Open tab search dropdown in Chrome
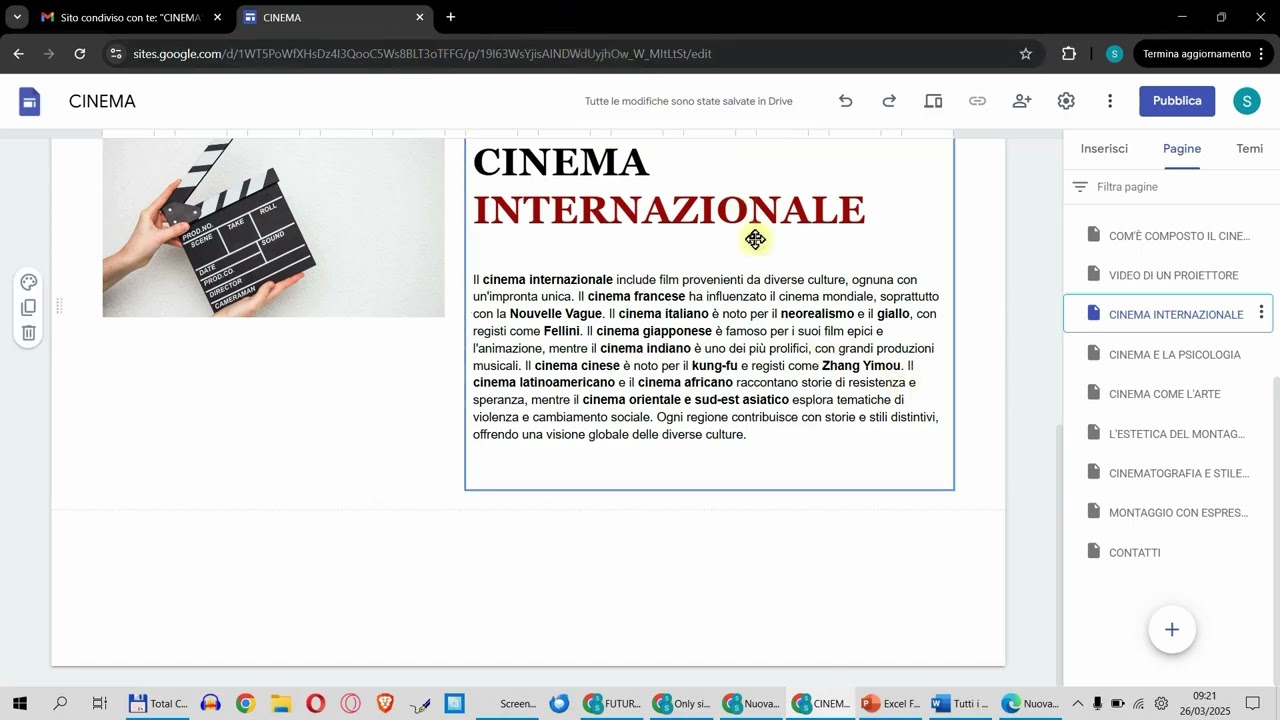The image size is (1280, 720). coord(17,17)
